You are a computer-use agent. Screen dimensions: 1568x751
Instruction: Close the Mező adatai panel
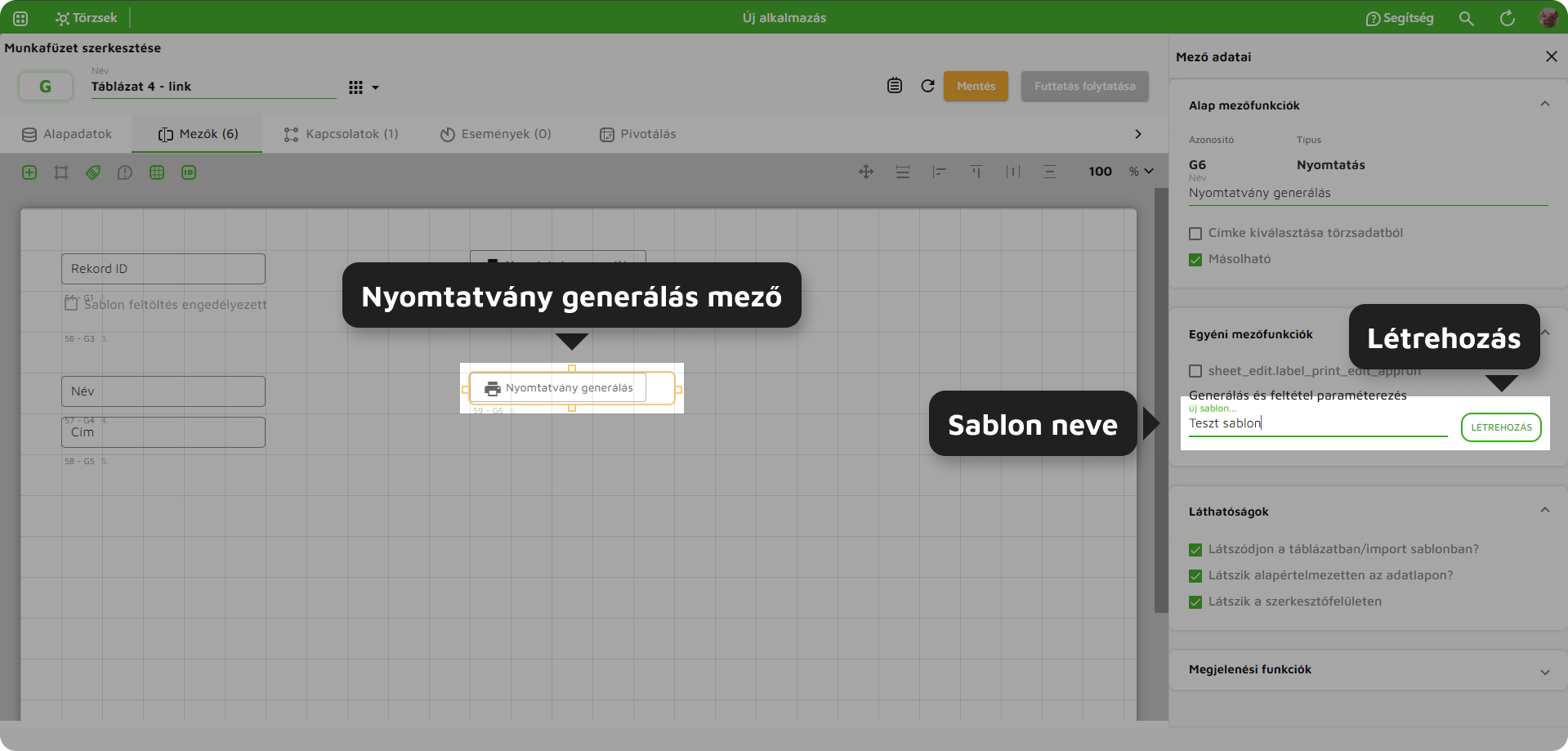coord(1552,56)
